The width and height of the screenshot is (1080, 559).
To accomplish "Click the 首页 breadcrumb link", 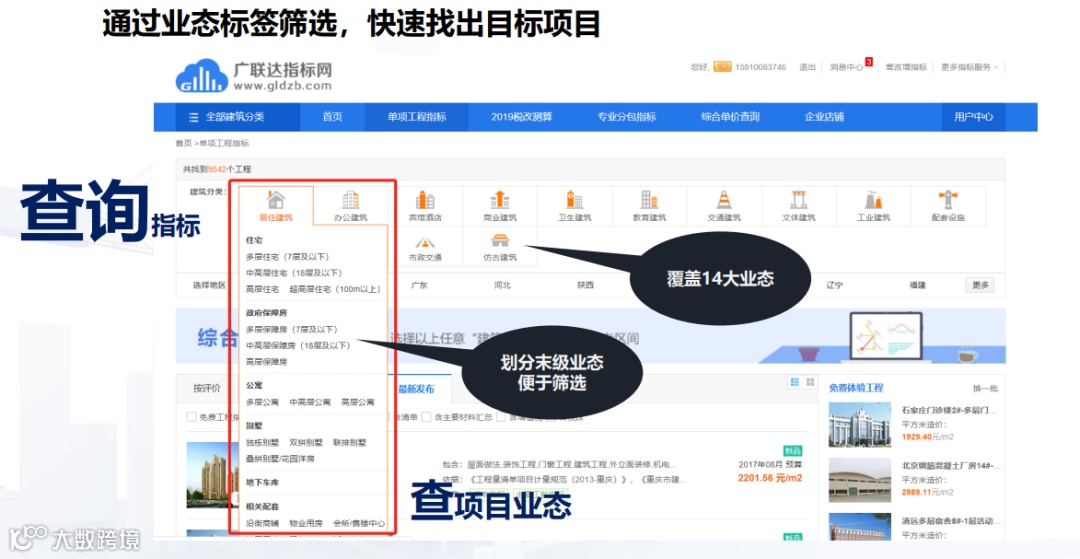I will (x=183, y=143).
